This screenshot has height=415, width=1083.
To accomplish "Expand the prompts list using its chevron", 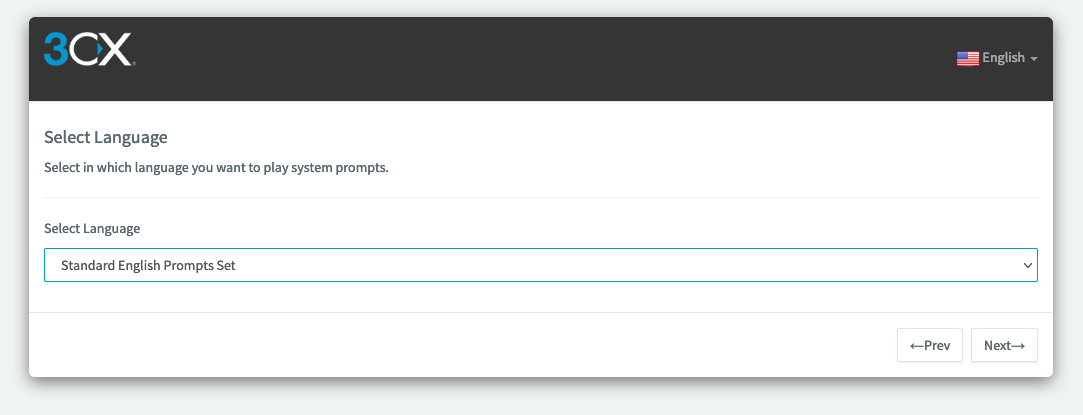I will tap(1027, 265).
